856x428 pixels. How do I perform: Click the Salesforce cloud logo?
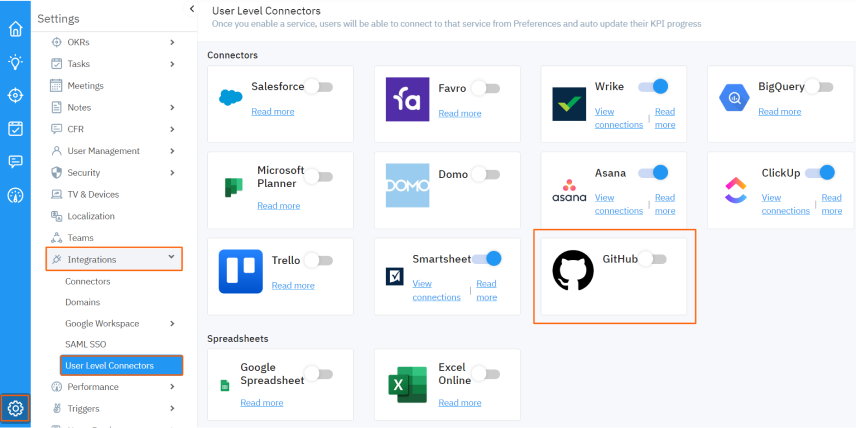click(230, 98)
